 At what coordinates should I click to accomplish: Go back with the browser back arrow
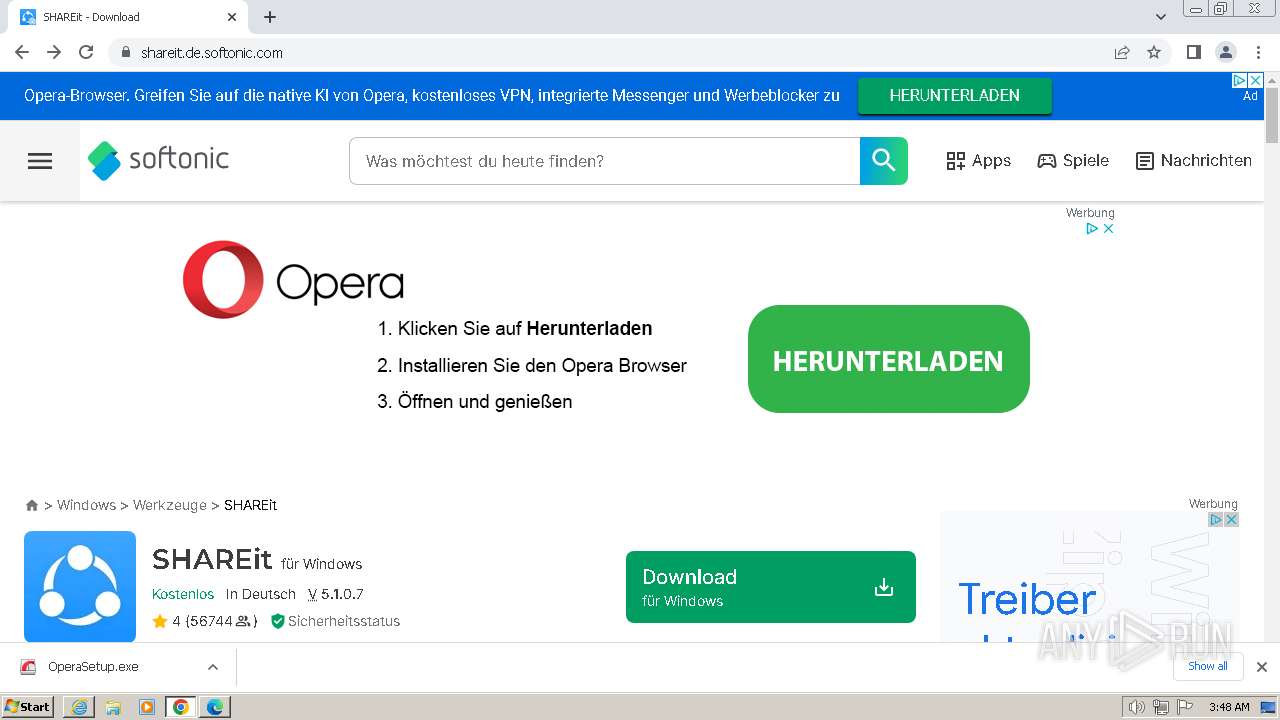pos(22,52)
